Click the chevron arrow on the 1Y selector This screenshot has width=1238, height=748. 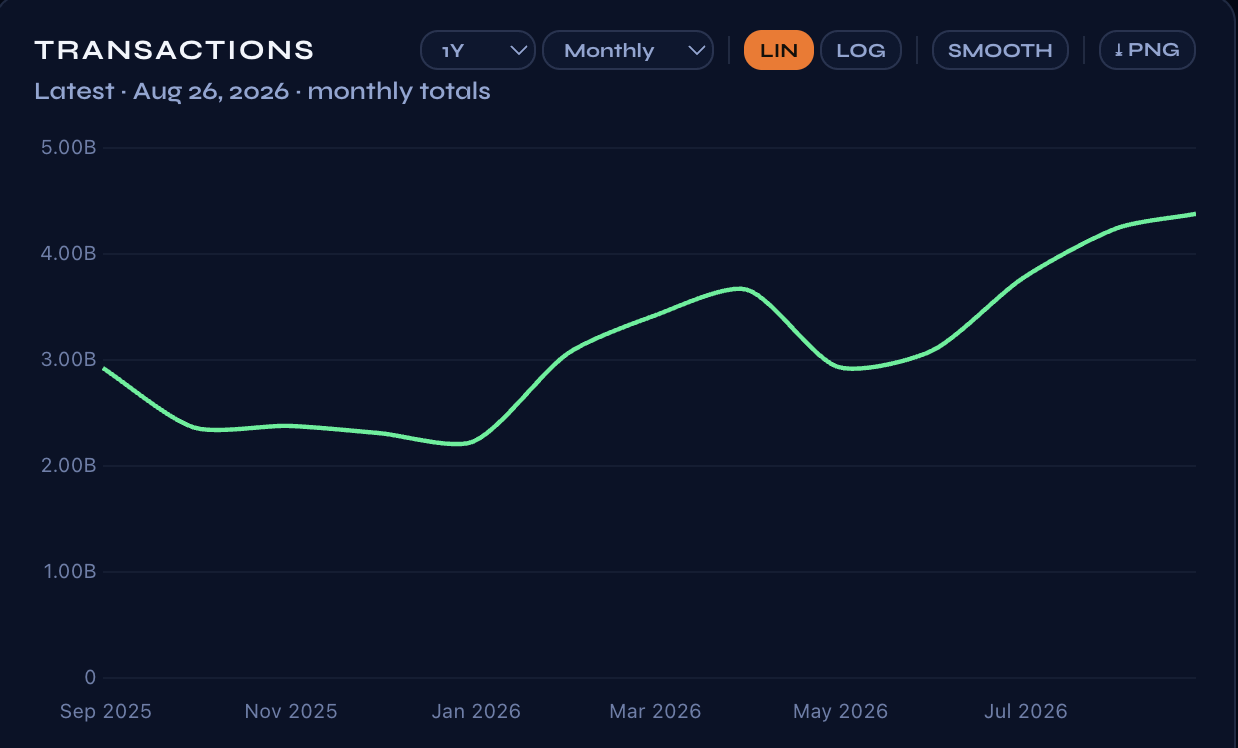coord(518,50)
